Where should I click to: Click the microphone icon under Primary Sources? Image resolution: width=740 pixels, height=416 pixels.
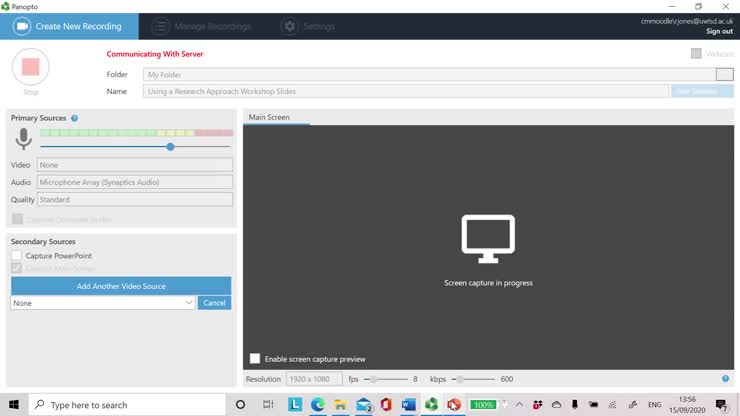(x=23, y=139)
